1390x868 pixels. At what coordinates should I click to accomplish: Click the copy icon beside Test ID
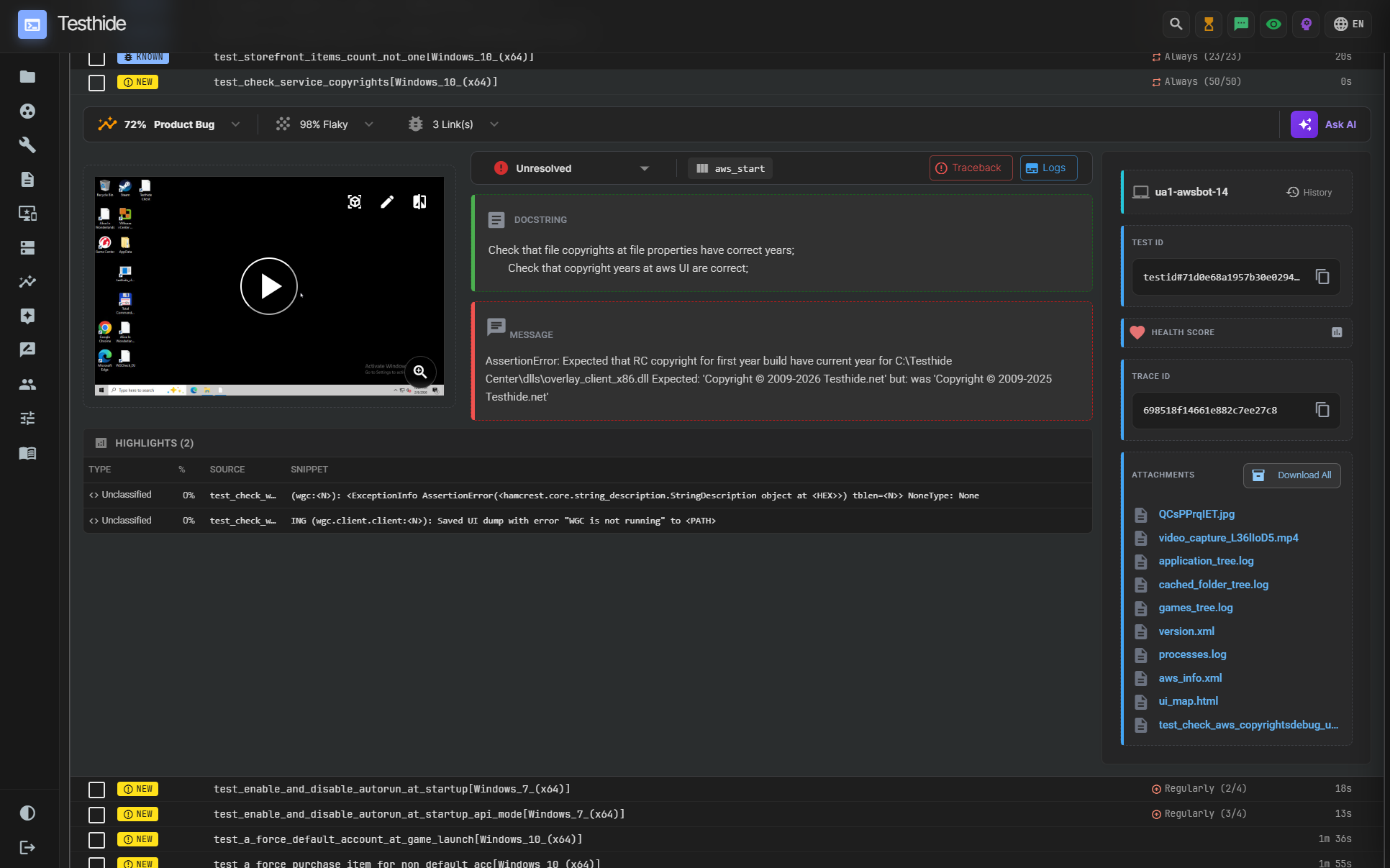[1322, 277]
